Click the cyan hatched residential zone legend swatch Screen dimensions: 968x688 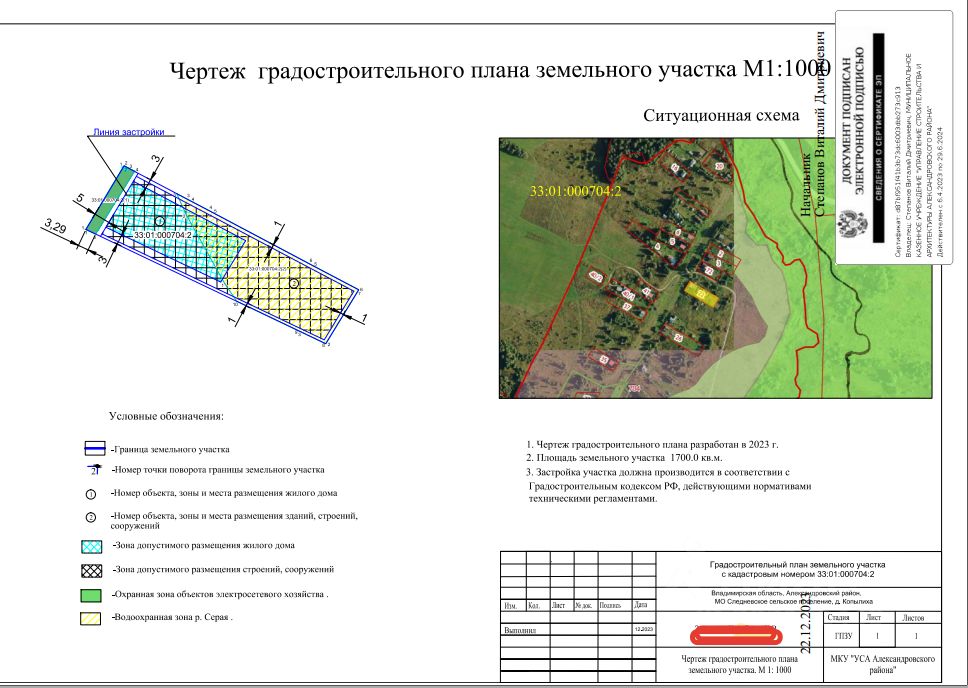click(91, 547)
